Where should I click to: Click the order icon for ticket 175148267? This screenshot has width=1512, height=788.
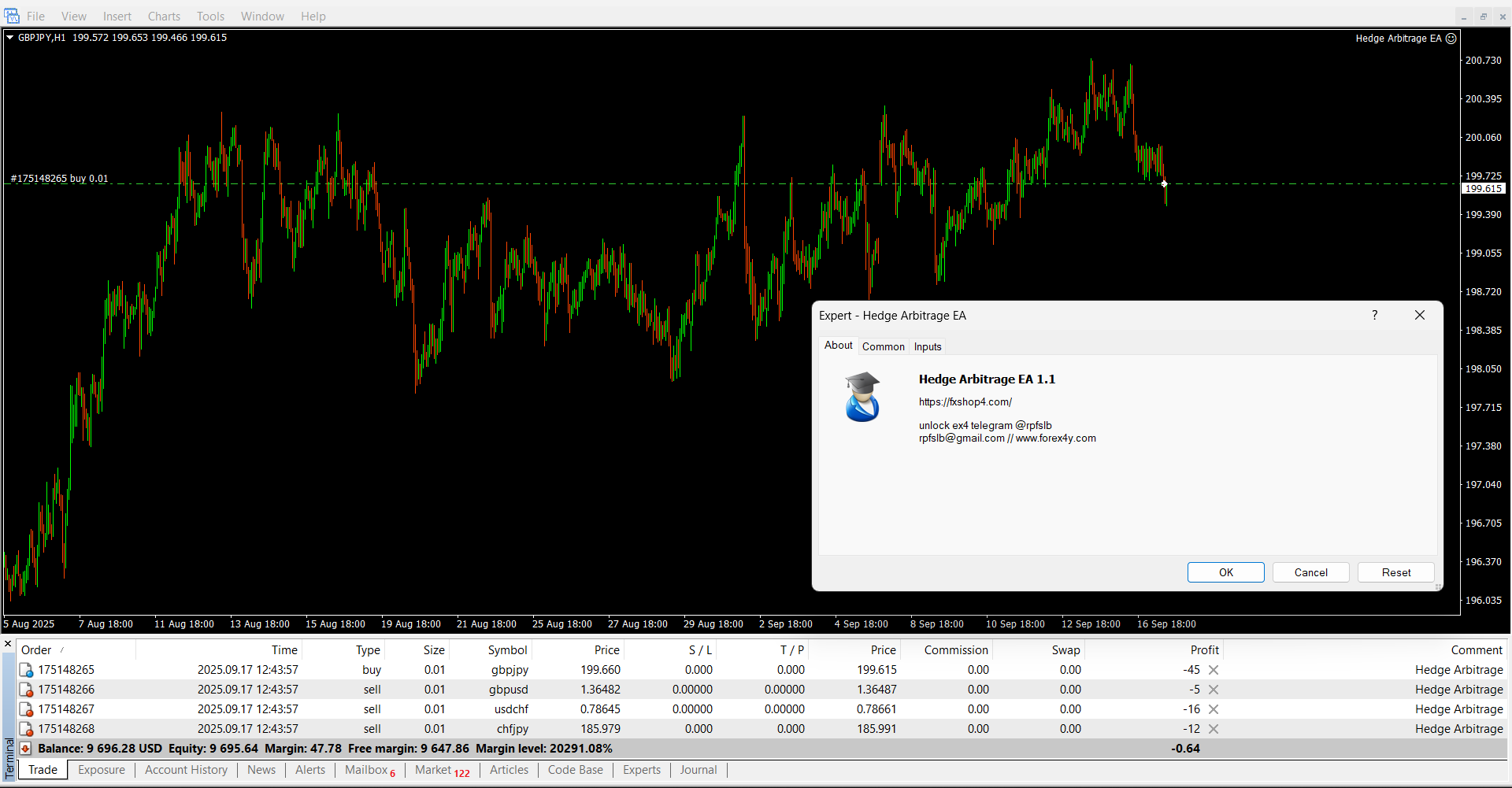pos(26,709)
